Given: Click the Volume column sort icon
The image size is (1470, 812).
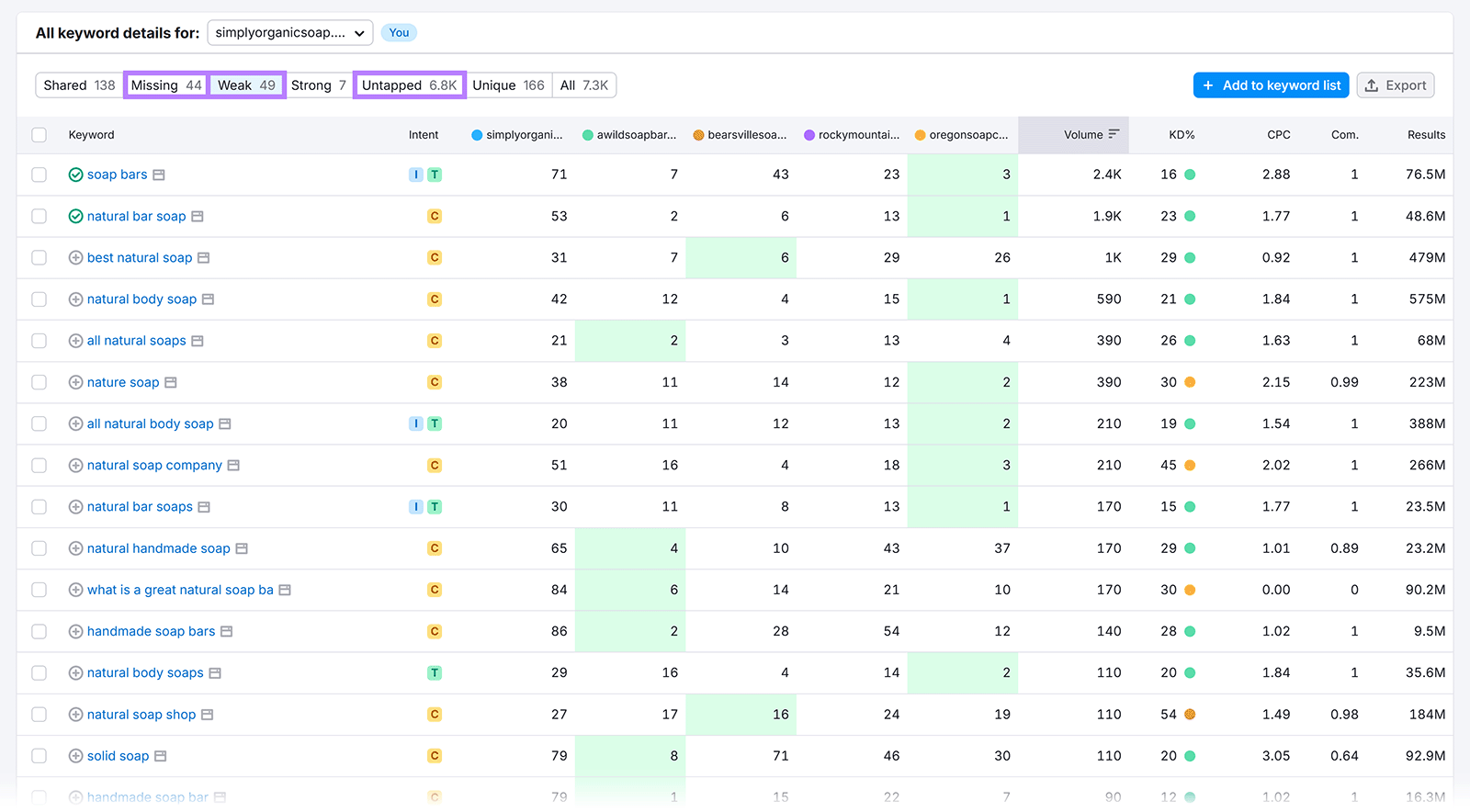Looking at the screenshot, I should pos(1114,134).
